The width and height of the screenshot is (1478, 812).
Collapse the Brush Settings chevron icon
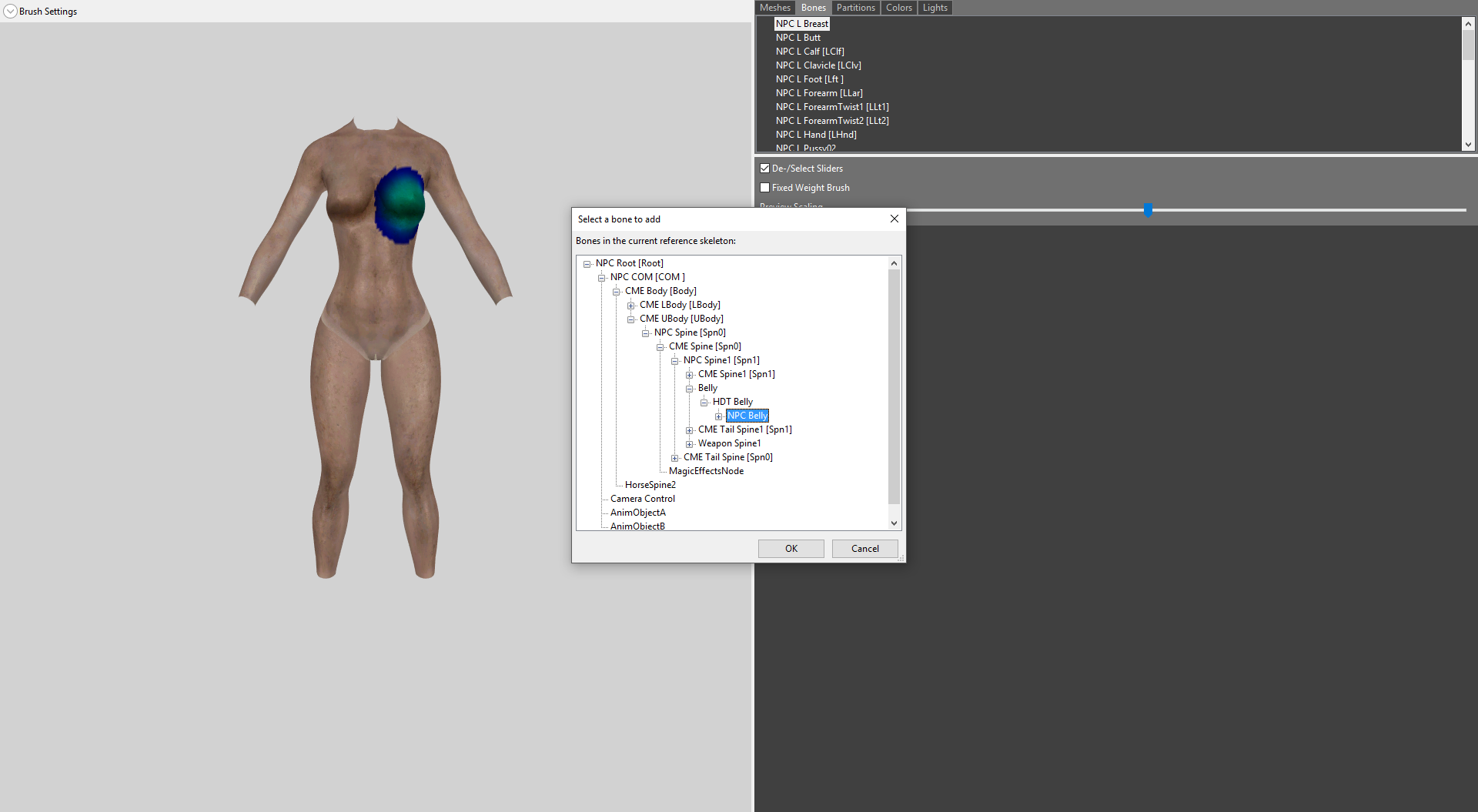click(10, 12)
